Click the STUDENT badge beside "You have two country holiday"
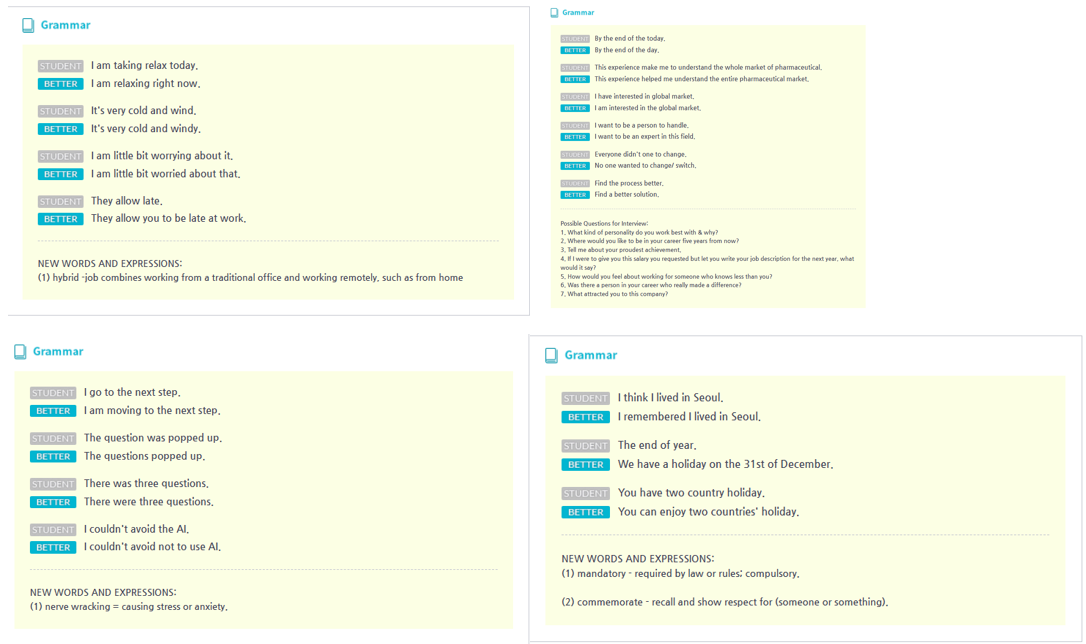Image resolution: width=1086 pixels, height=644 pixels. point(585,494)
